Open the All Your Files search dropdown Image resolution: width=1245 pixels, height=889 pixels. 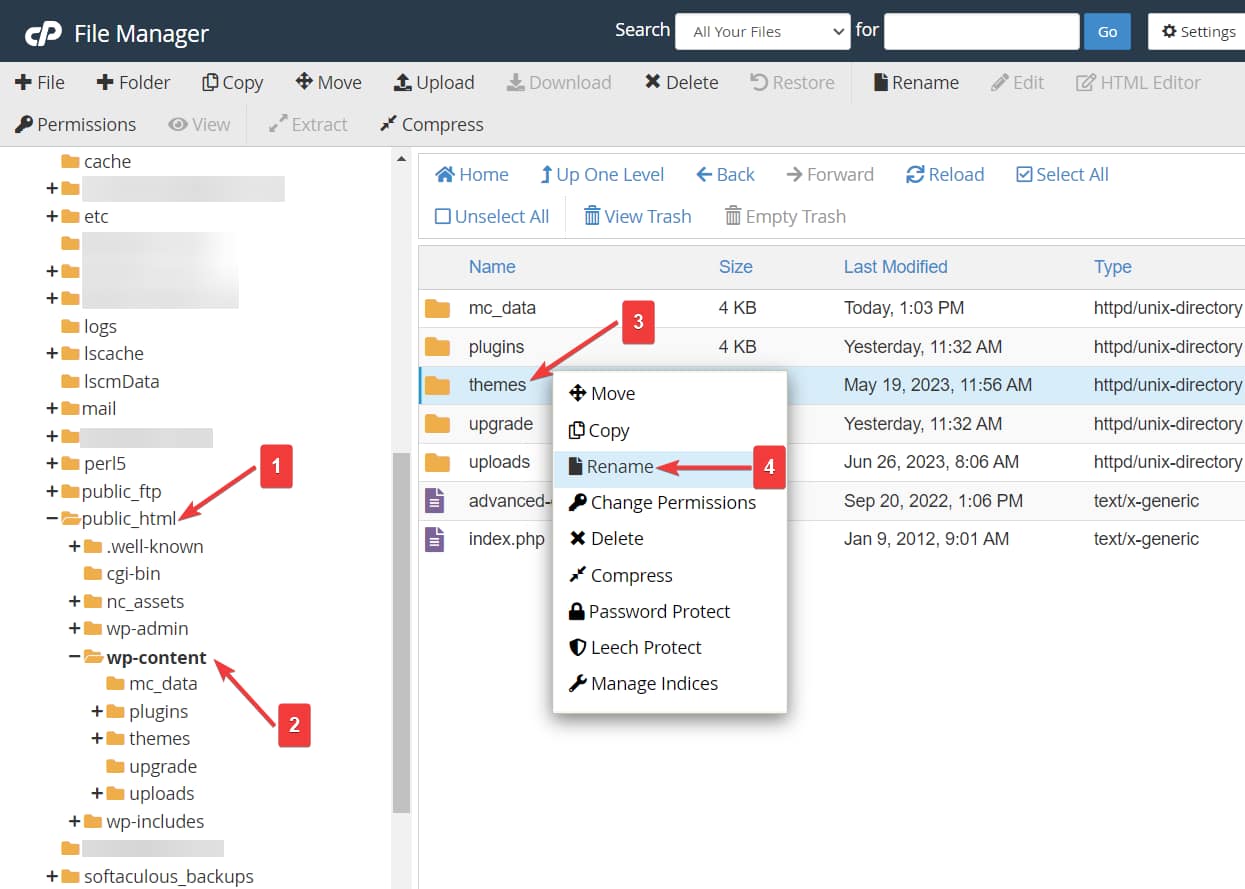[x=762, y=31]
